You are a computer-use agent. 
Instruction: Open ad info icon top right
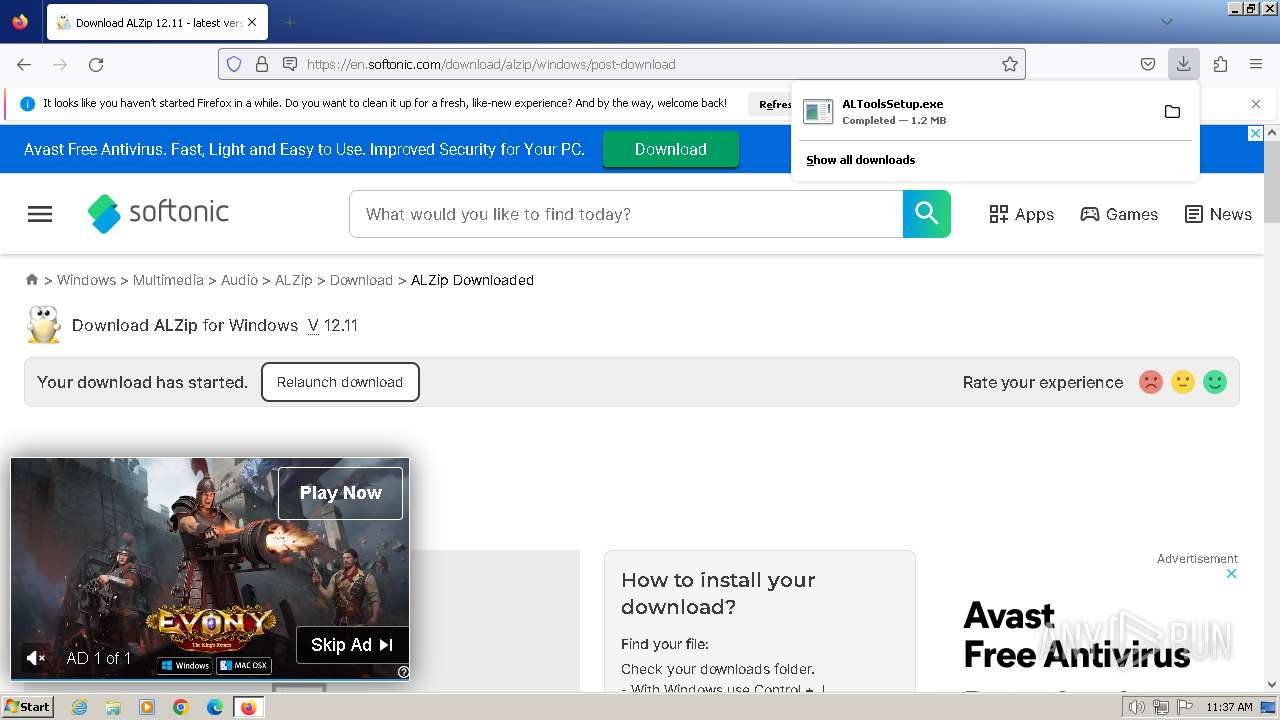(1256, 134)
